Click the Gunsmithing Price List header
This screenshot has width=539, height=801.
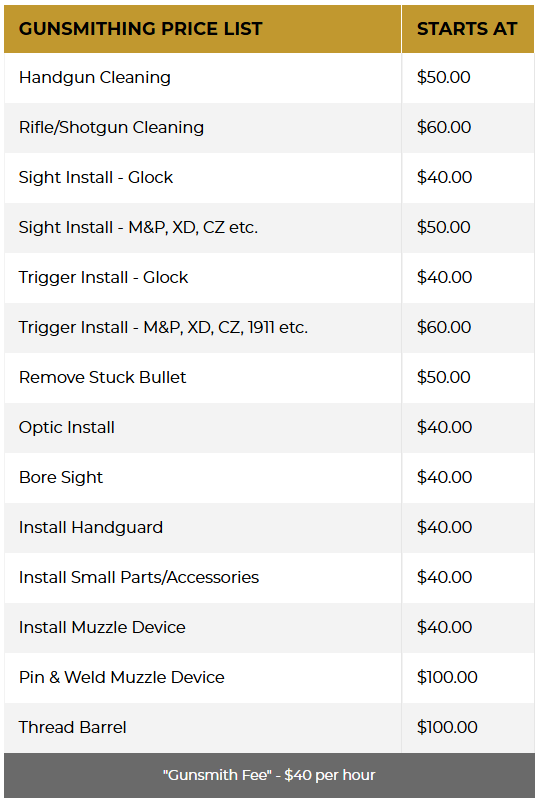click(140, 29)
